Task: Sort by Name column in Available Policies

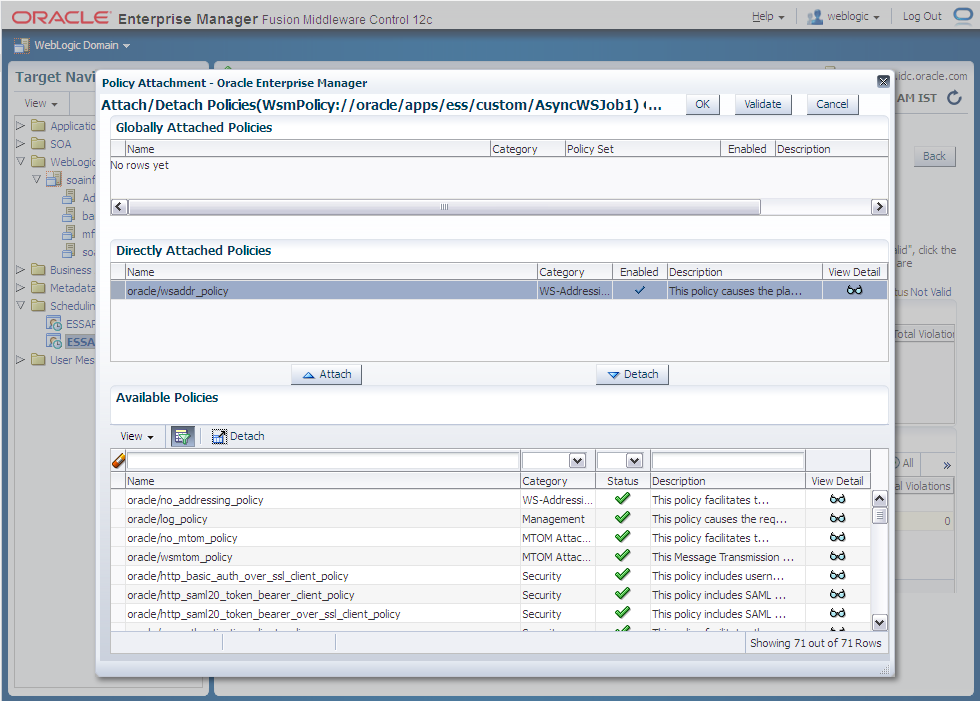Action: [323, 481]
